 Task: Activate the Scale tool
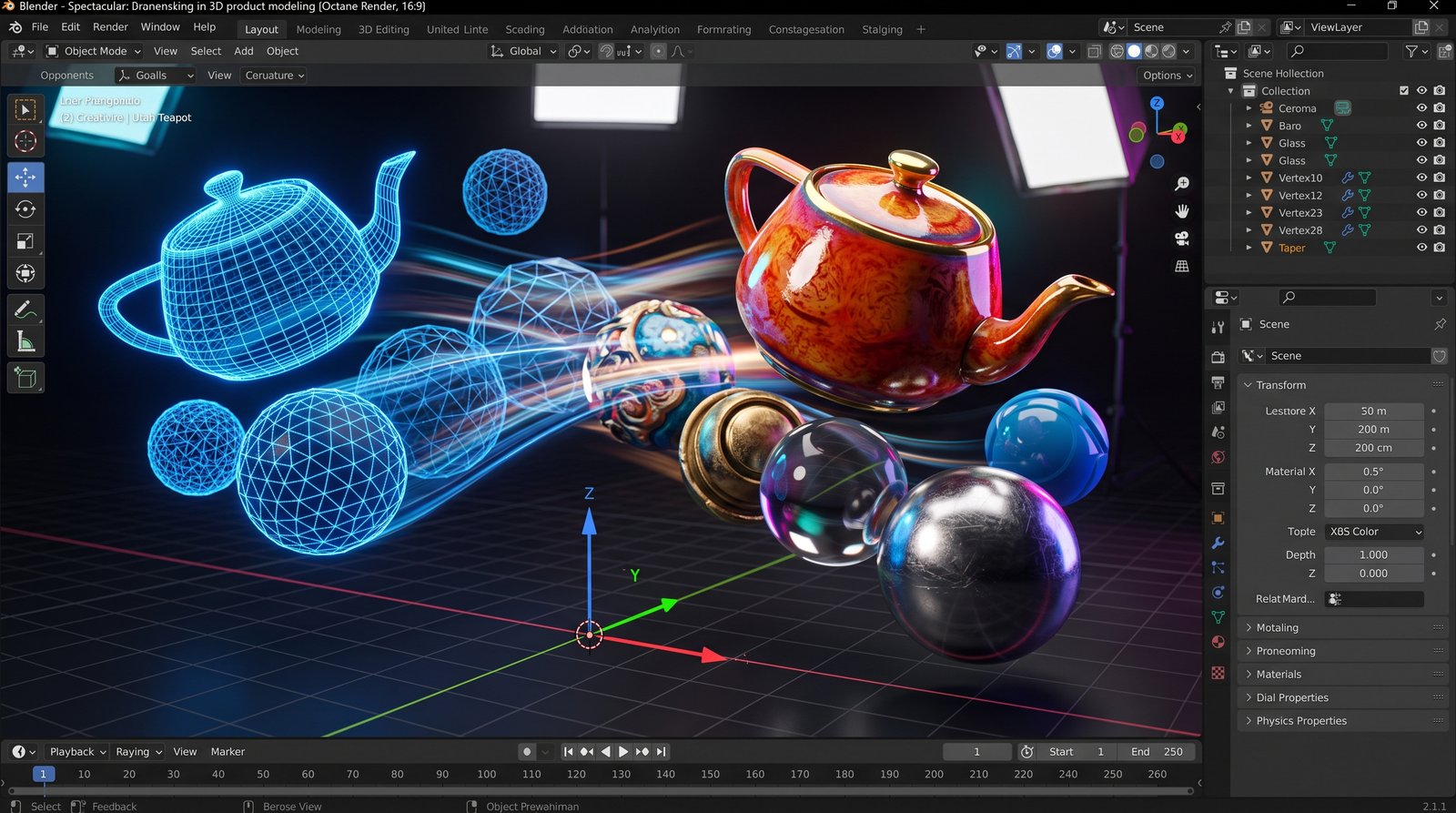tap(25, 241)
